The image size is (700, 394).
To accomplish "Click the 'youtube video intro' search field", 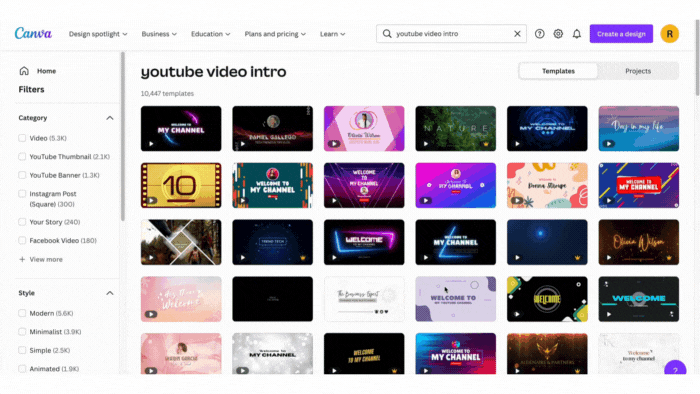I will click(x=451, y=34).
